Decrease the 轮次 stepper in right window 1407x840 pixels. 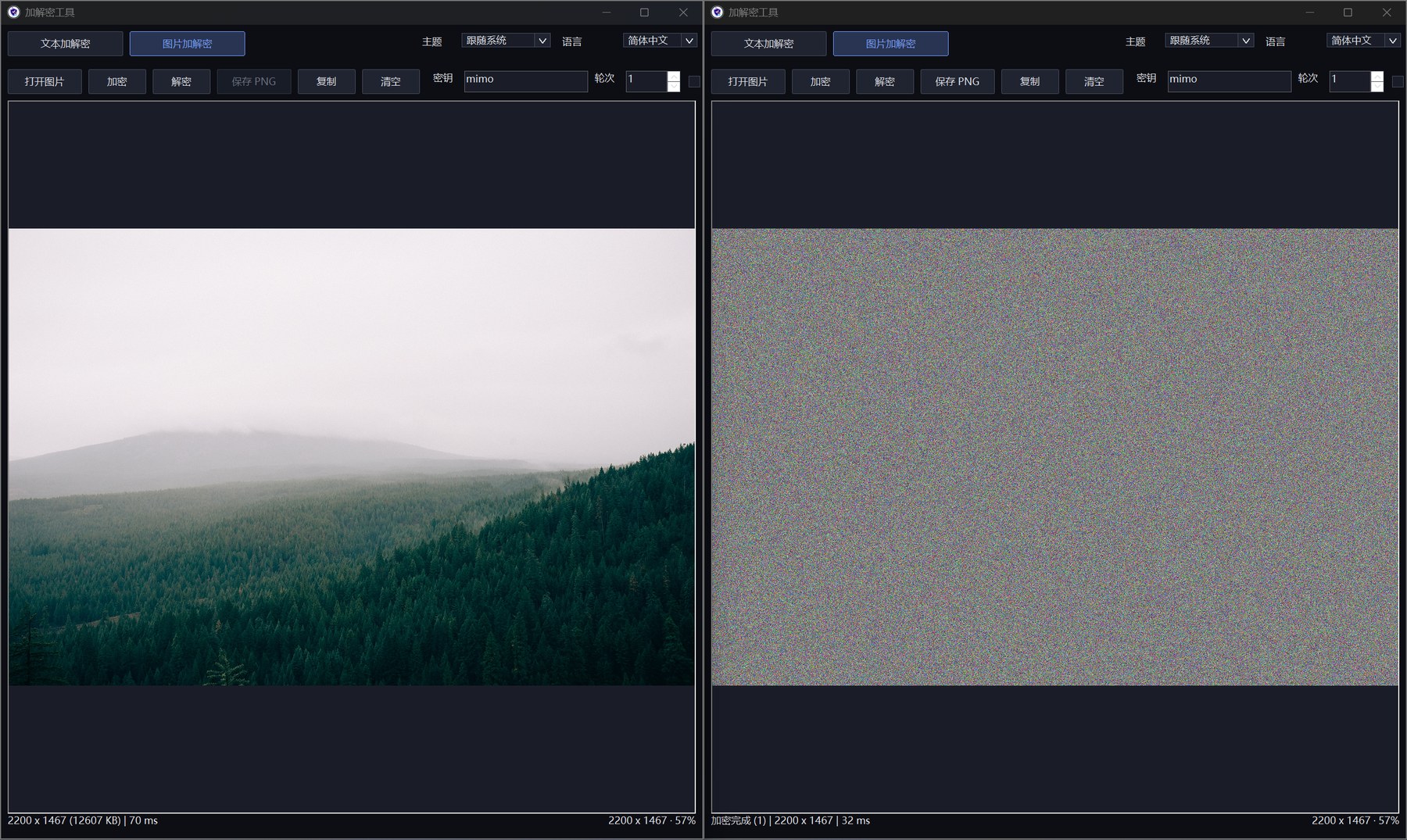point(1377,87)
